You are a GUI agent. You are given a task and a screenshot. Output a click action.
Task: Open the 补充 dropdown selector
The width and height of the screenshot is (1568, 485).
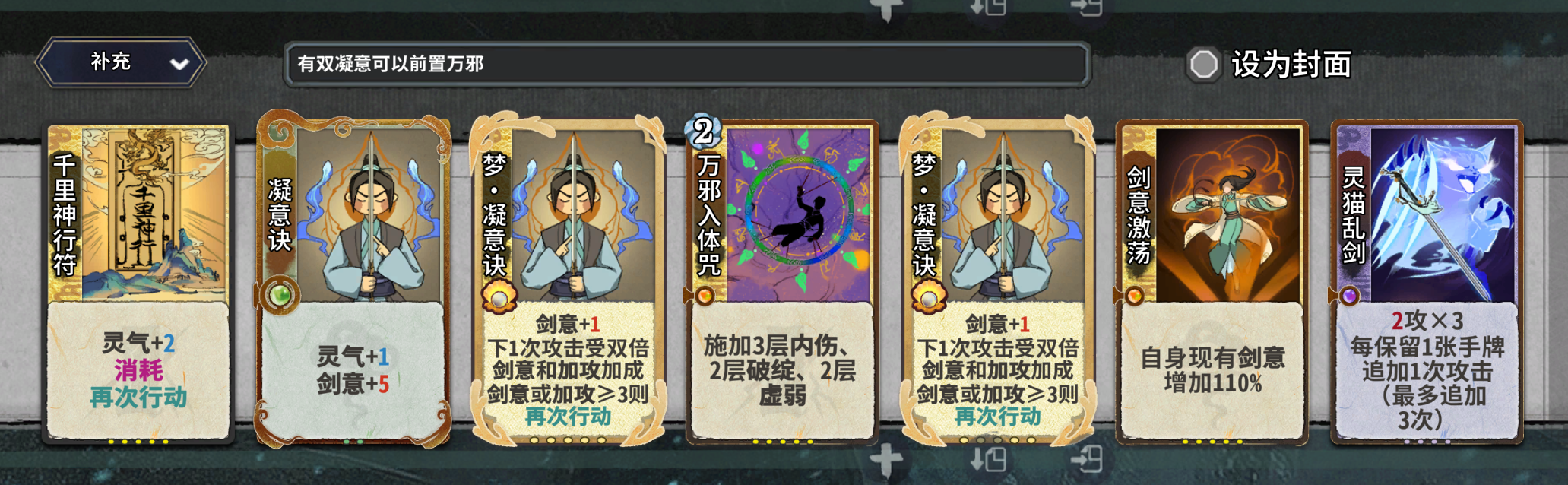click(121, 62)
